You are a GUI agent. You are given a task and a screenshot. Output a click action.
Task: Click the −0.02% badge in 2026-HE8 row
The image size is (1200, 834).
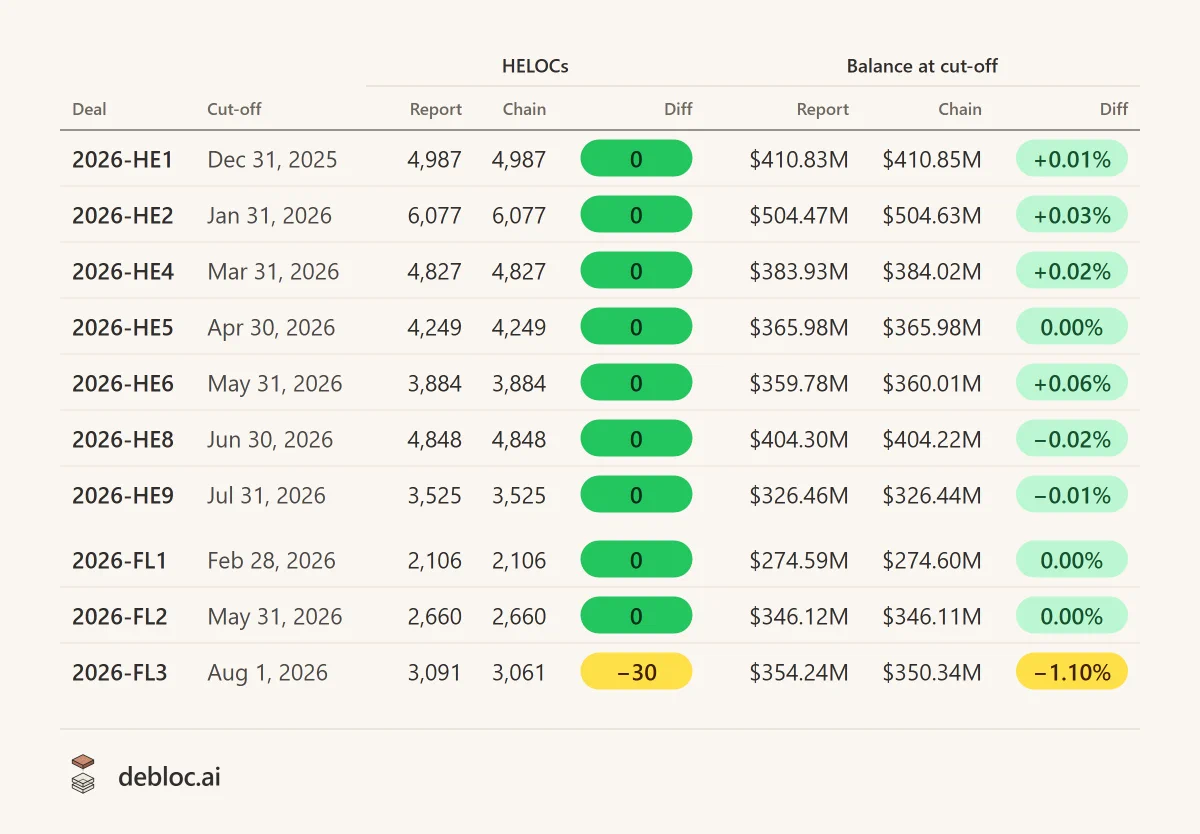pyautogui.click(x=1072, y=439)
